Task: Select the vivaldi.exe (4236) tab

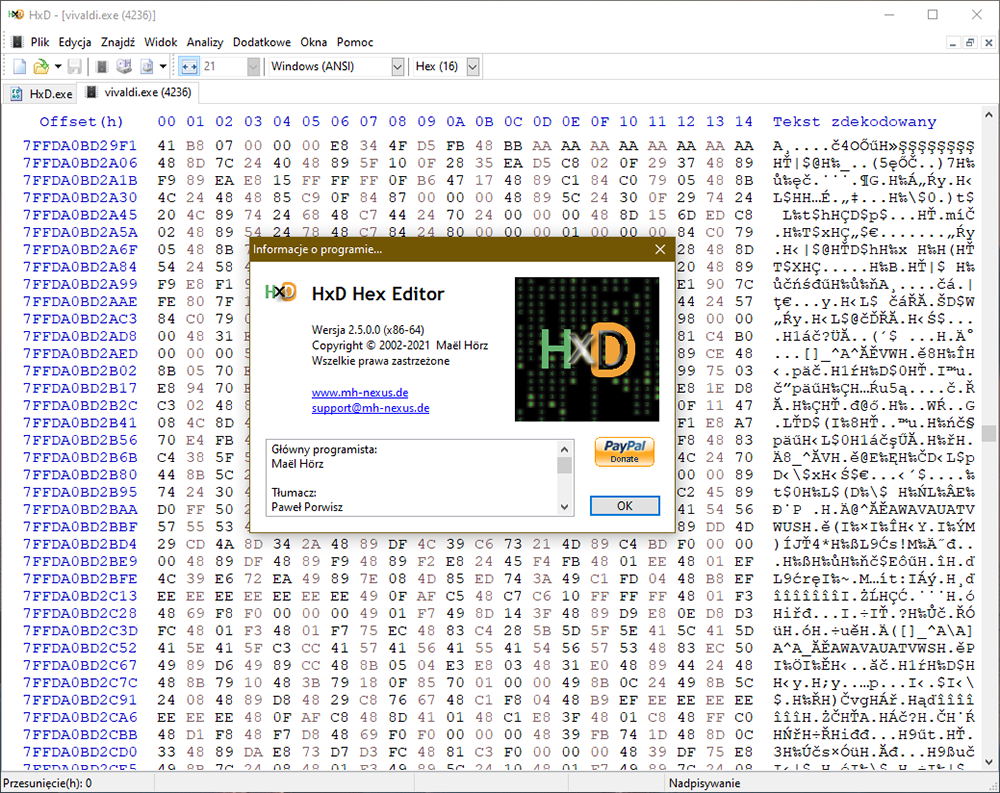Action: [x=138, y=93]
